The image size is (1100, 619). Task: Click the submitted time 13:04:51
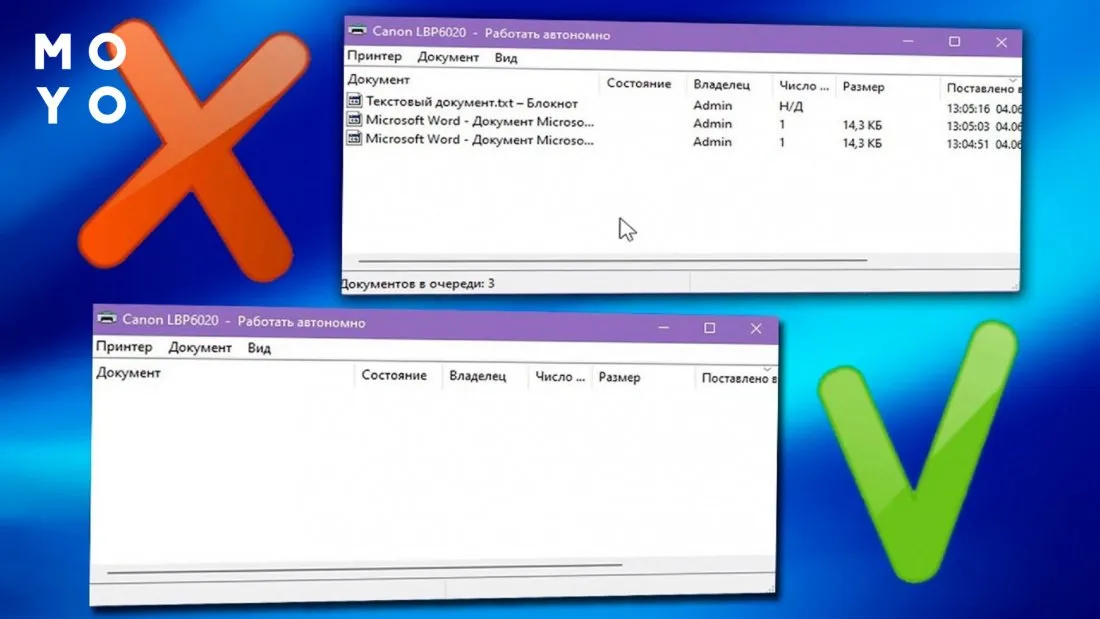coord(968,145)
